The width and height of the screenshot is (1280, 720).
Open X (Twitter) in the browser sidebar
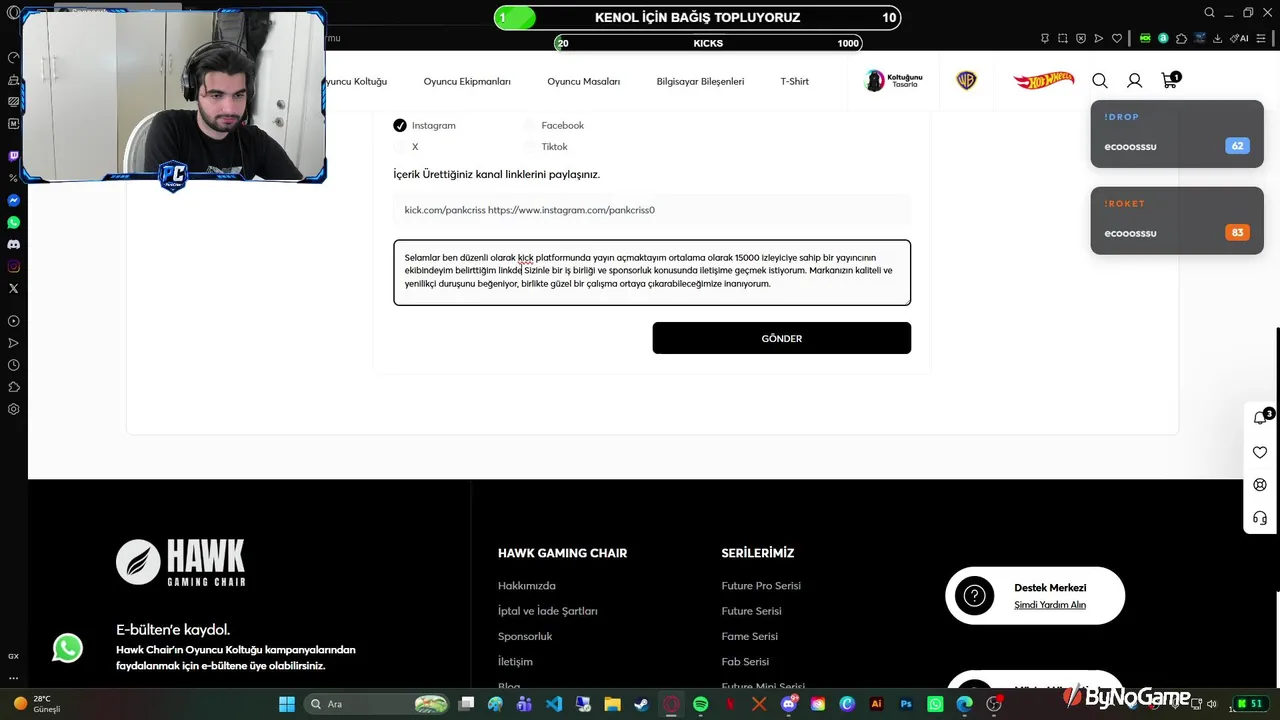(13, 288)
